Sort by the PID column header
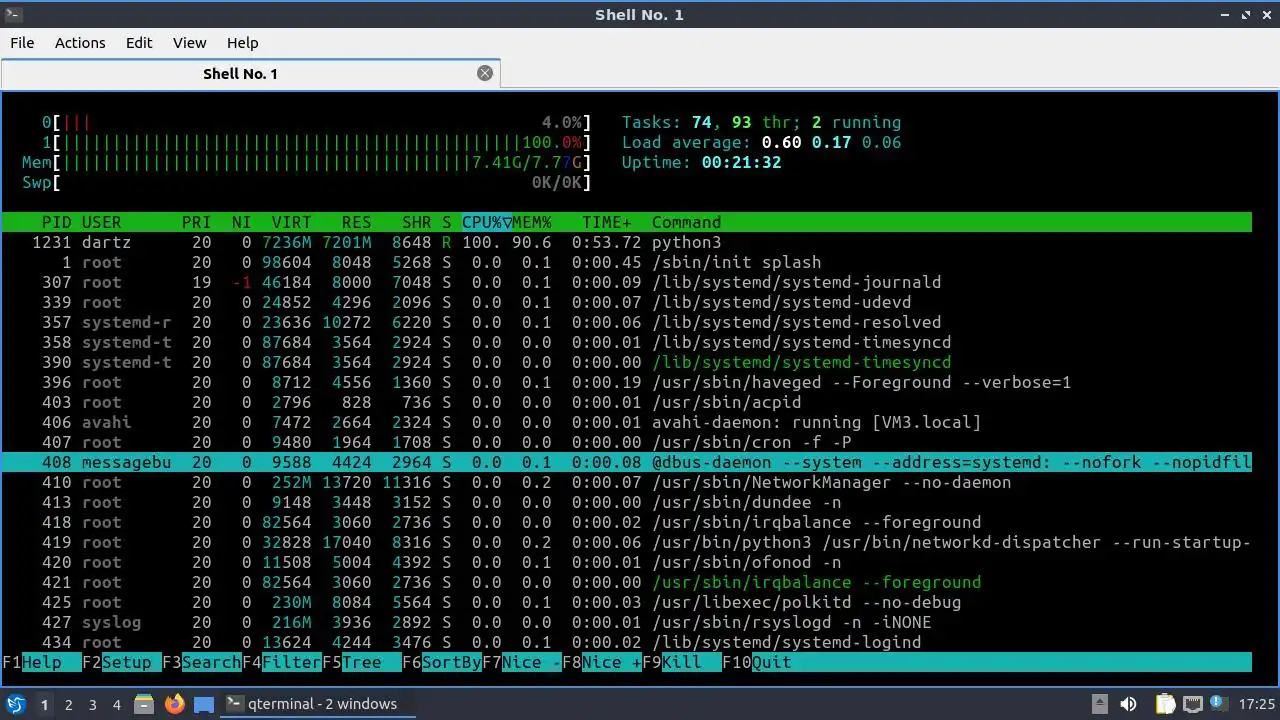The width and height of the screenshot is (1280, 720). click(x=56, y=222)
